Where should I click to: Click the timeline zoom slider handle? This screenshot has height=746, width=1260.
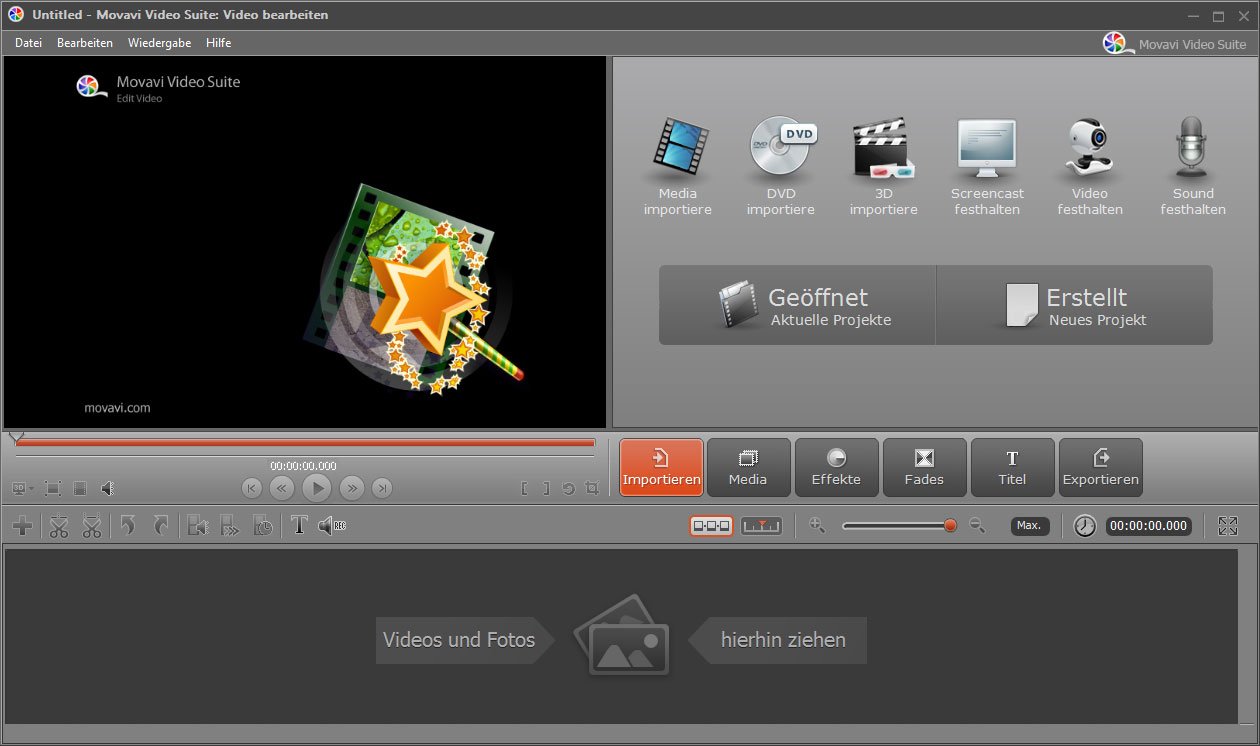(950, 525)
